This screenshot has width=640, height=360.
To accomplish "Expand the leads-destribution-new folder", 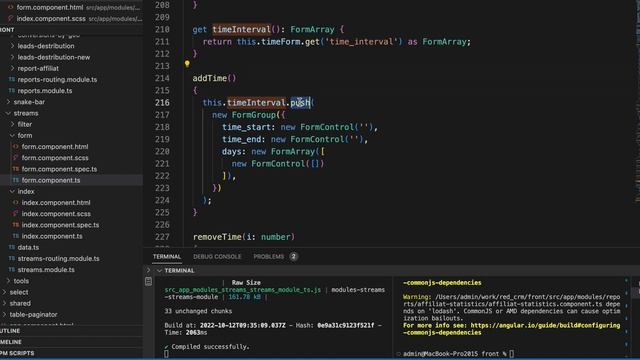I will pyautogui.click(x=53, y=57).
